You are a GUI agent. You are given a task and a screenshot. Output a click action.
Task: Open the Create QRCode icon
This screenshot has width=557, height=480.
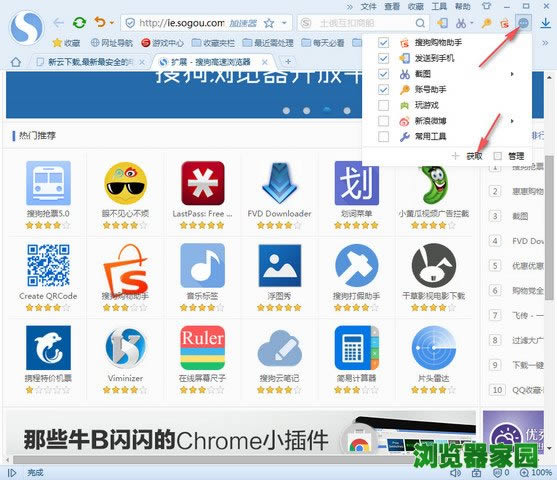(48, 265)
